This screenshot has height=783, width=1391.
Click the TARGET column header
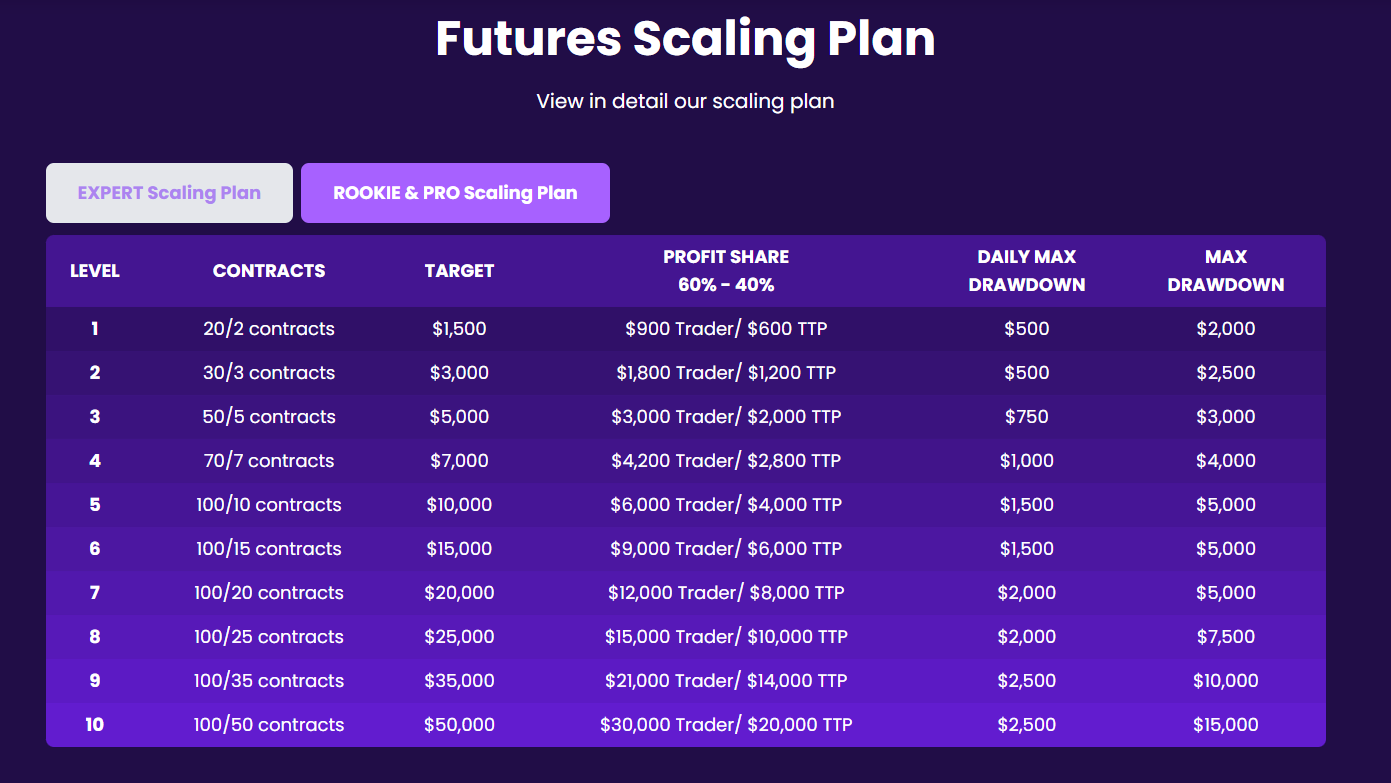(x=459, y=271)
